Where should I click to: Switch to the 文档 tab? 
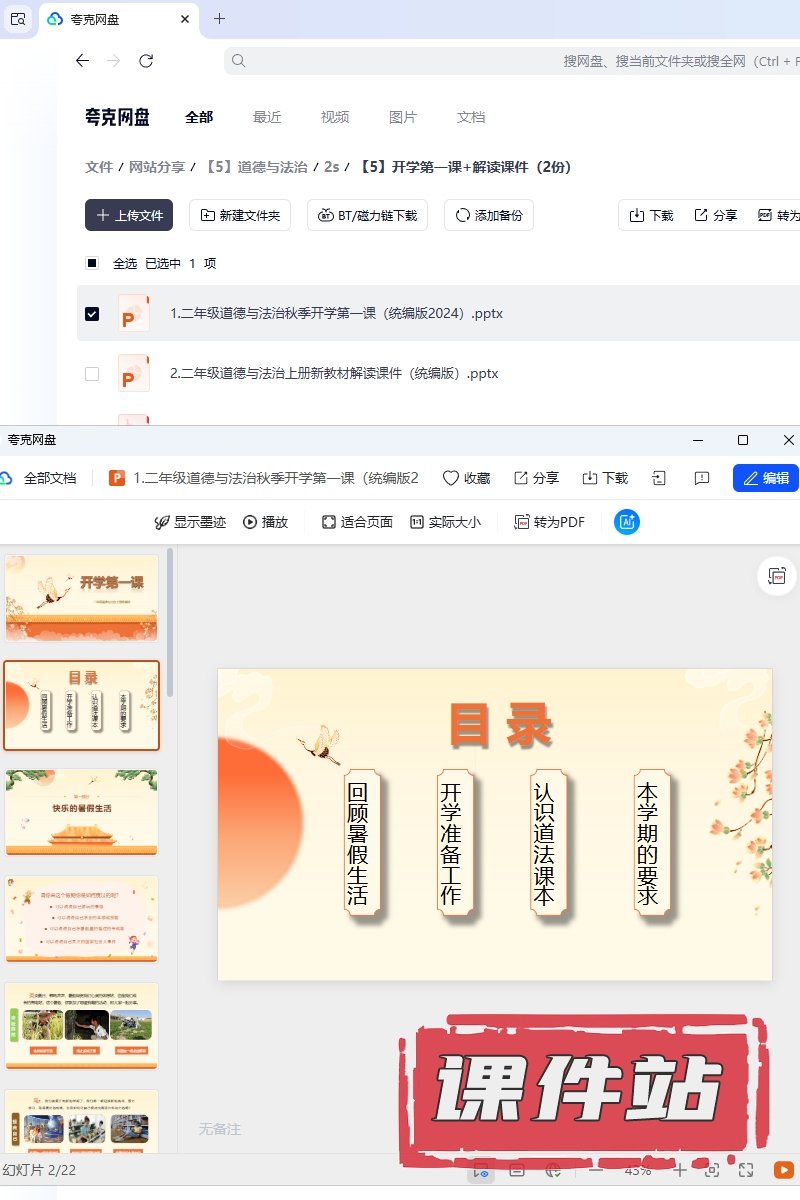[x=470, y=117]
